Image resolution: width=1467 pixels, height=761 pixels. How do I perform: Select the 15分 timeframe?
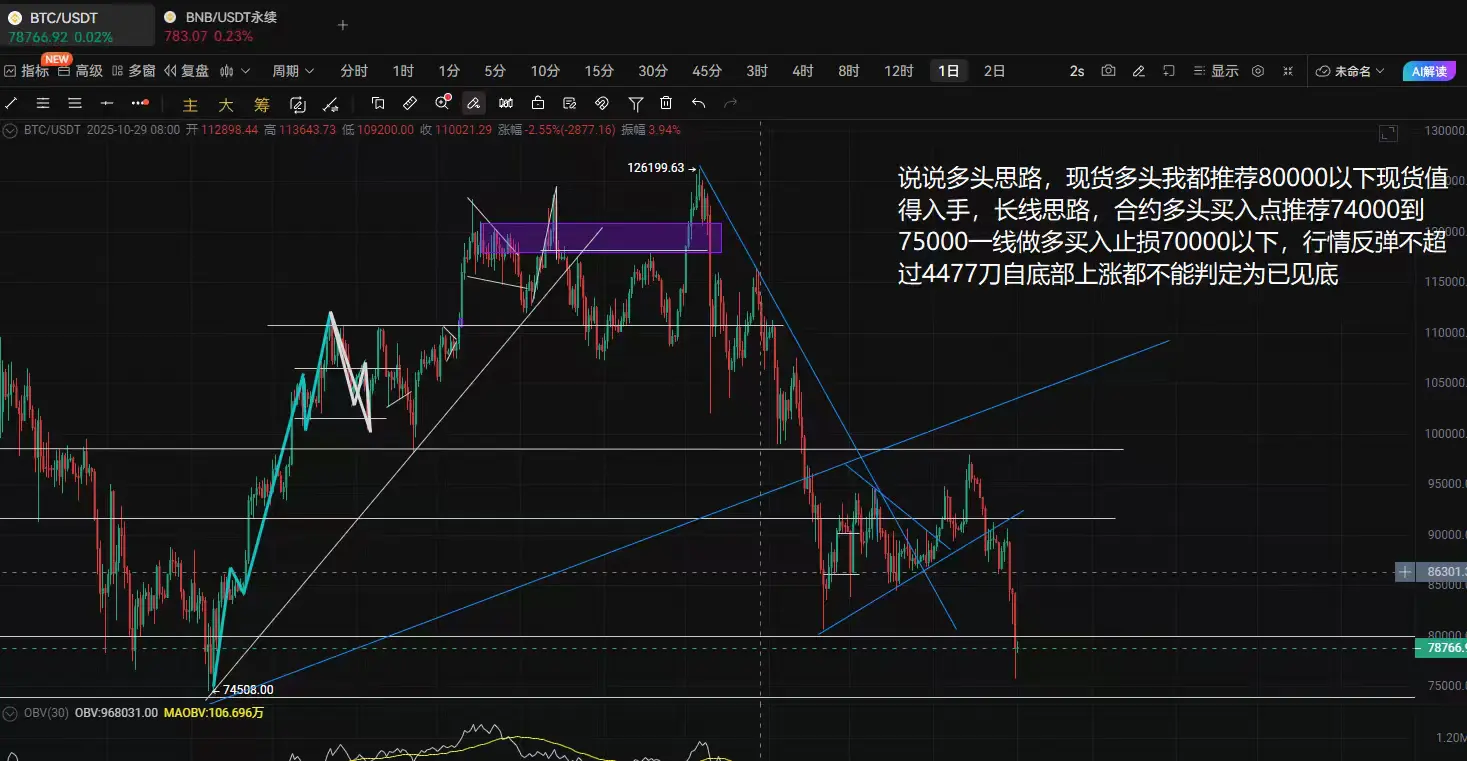click(599, 71)
